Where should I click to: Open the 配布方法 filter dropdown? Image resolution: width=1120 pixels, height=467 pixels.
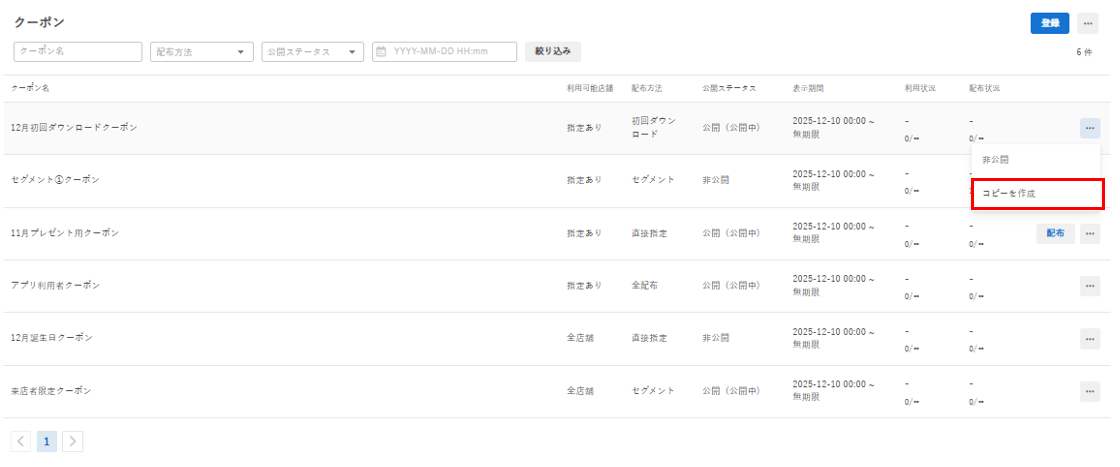tap(201, 51)
